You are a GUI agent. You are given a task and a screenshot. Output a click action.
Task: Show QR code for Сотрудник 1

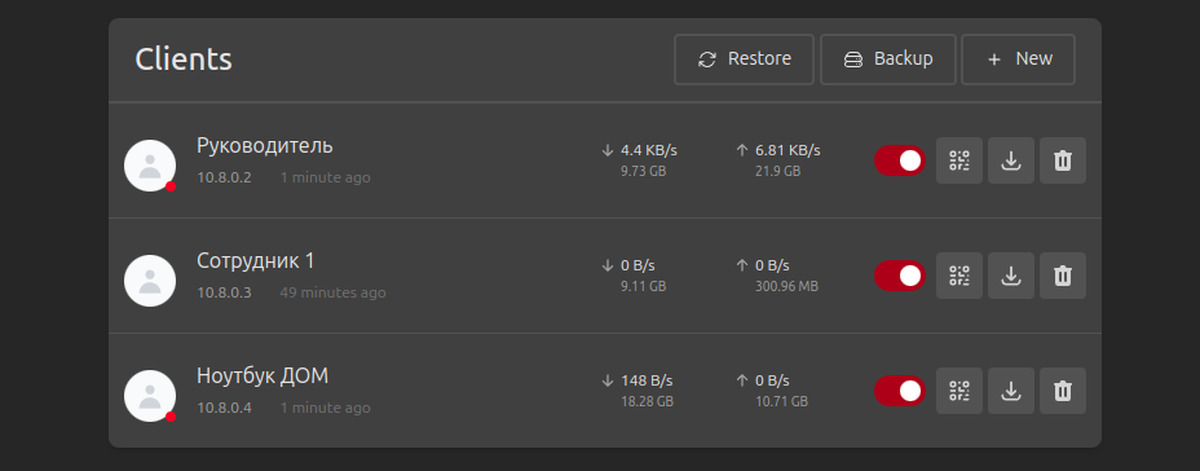959,276
